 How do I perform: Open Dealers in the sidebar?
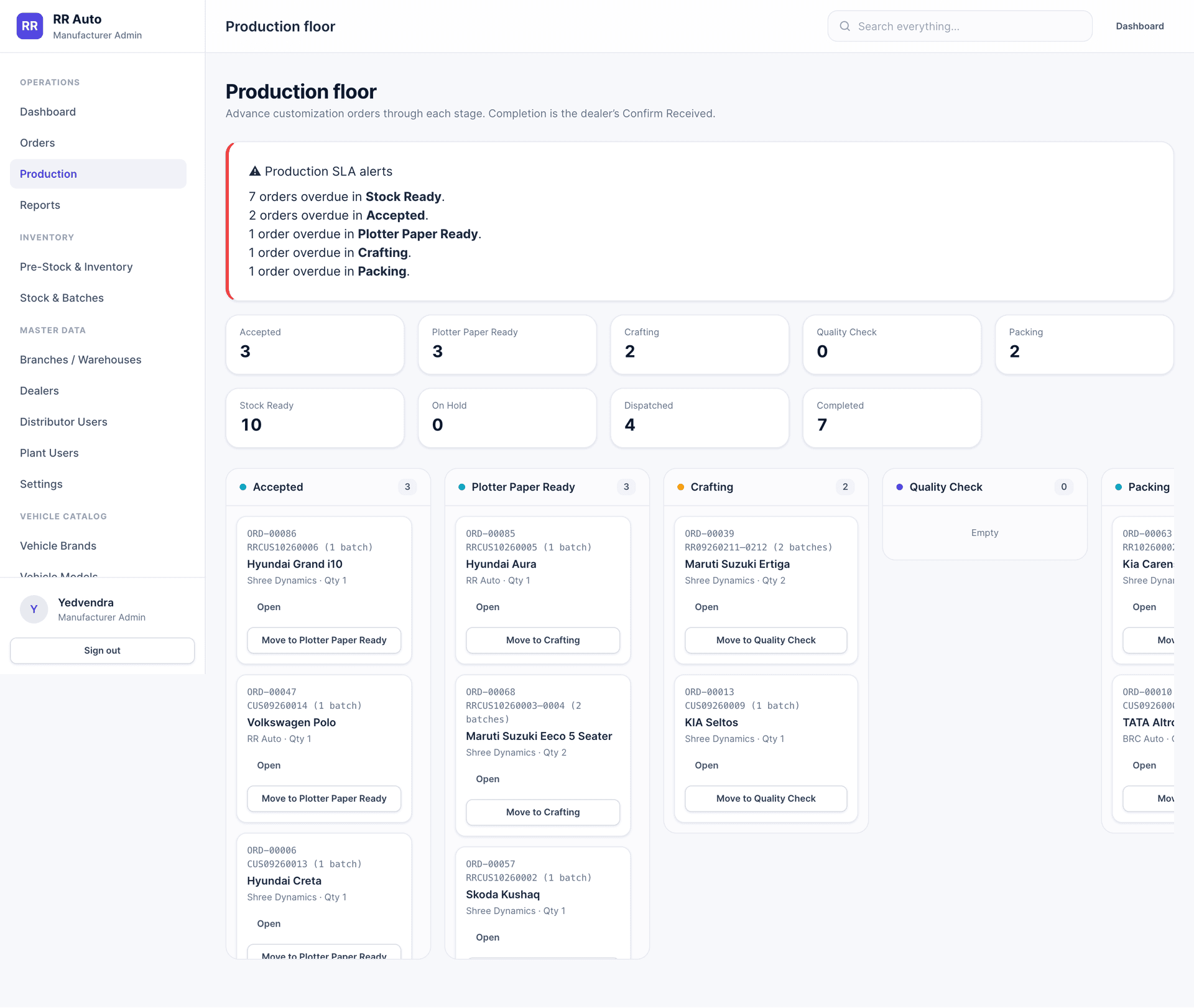pos(98,391)
